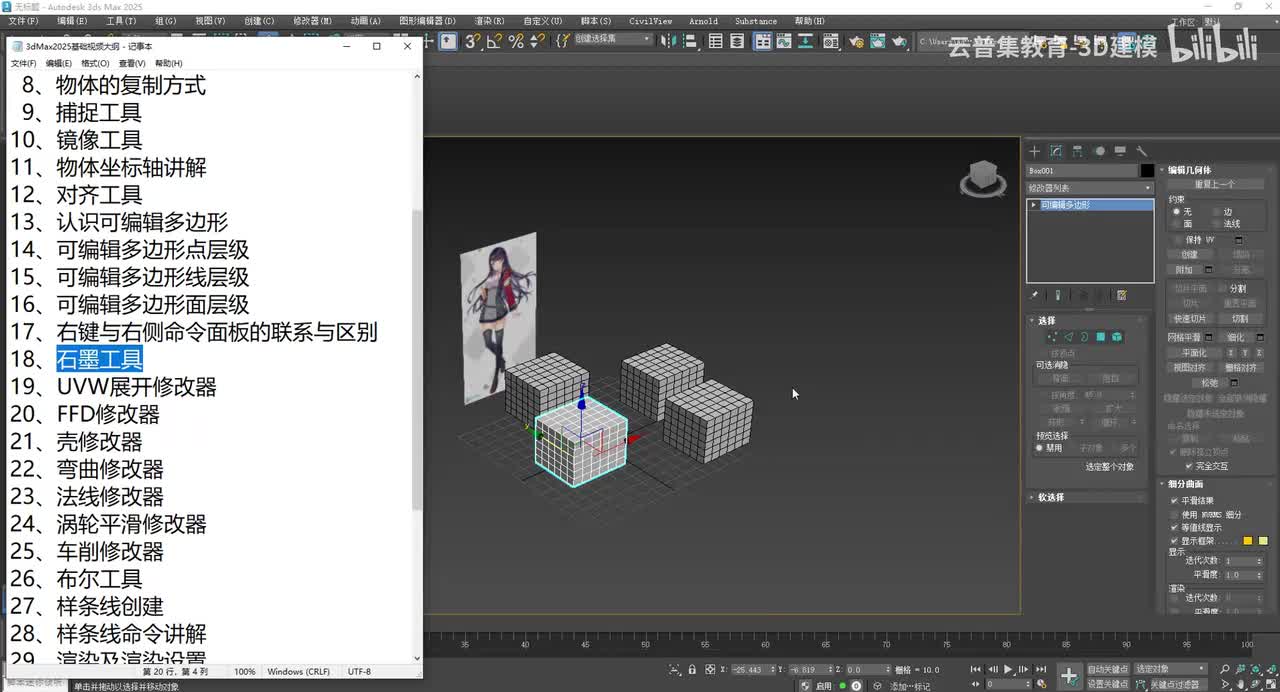Screen dimensions: 1280x692
Task: Play the animation
Action: 1008,669
